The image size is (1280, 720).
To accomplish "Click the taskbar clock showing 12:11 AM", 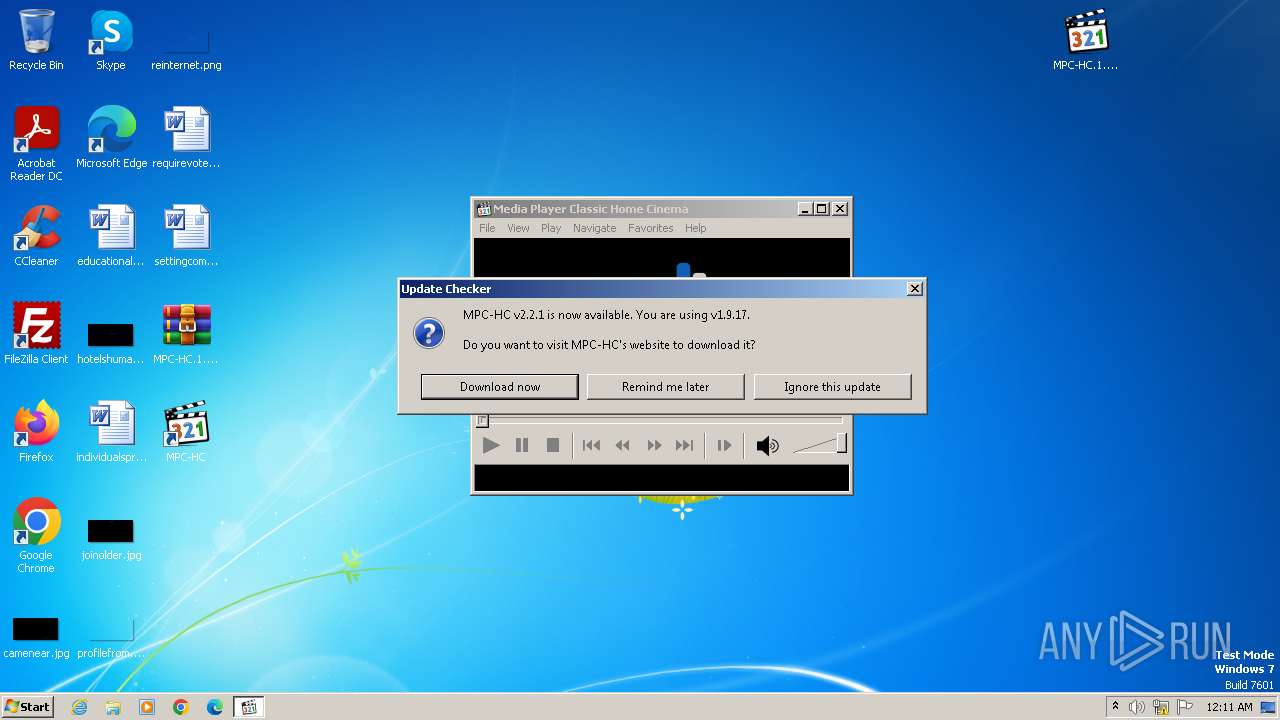I will pyautogui.click(x=1229, y=707).
